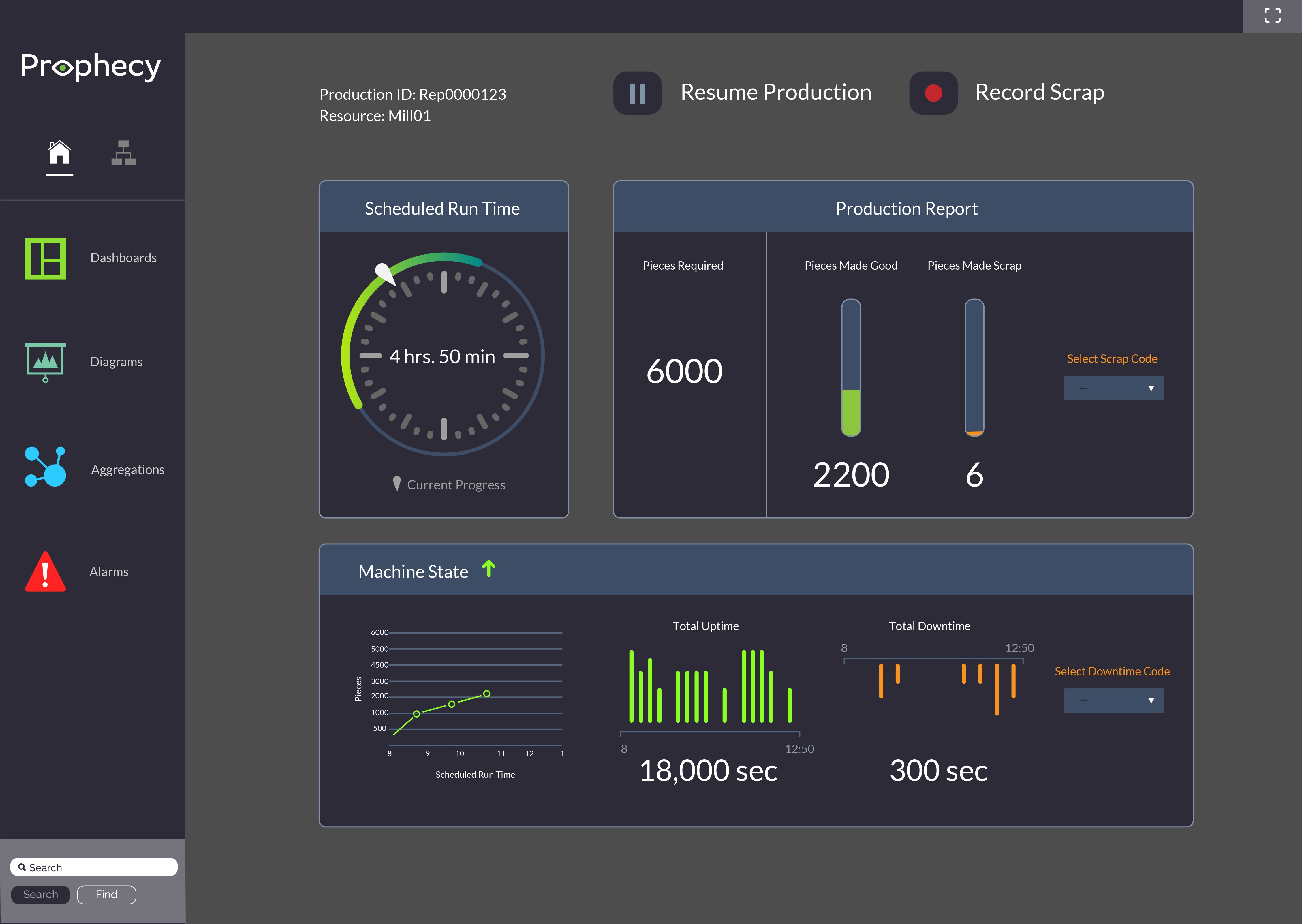This screenshot has width=1302, height=924.
Task: Click the white progress marker on run-time gauge
Action: click(x=384, y=273)
